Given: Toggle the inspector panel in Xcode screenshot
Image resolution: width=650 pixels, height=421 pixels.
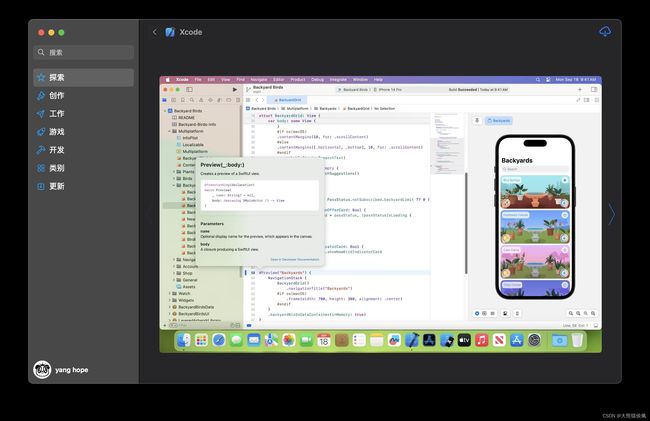Looking at the screenshot, I should (594, 90).
